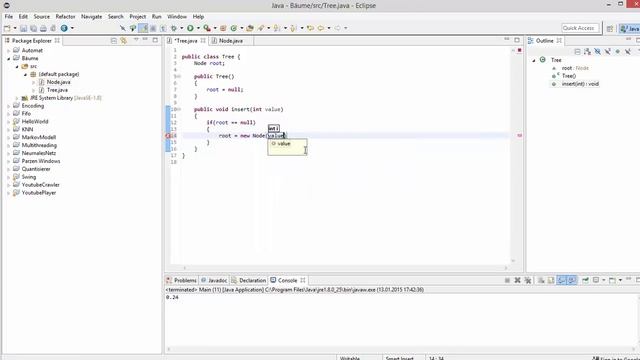This screenshot has height=360, width=640.
Task: Open the Refactor menu
Action: (65, 16)
